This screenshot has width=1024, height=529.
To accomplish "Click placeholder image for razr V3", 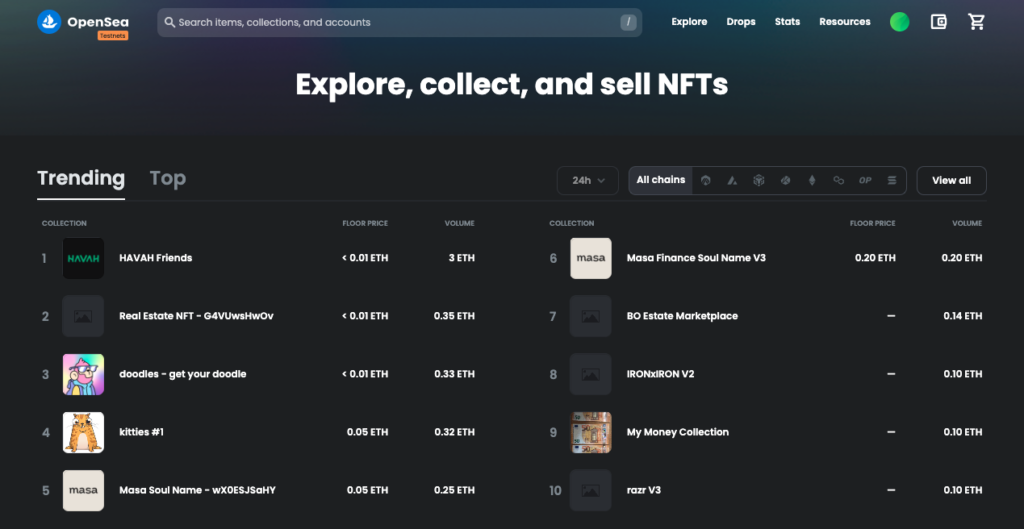I will pos(591,490).
